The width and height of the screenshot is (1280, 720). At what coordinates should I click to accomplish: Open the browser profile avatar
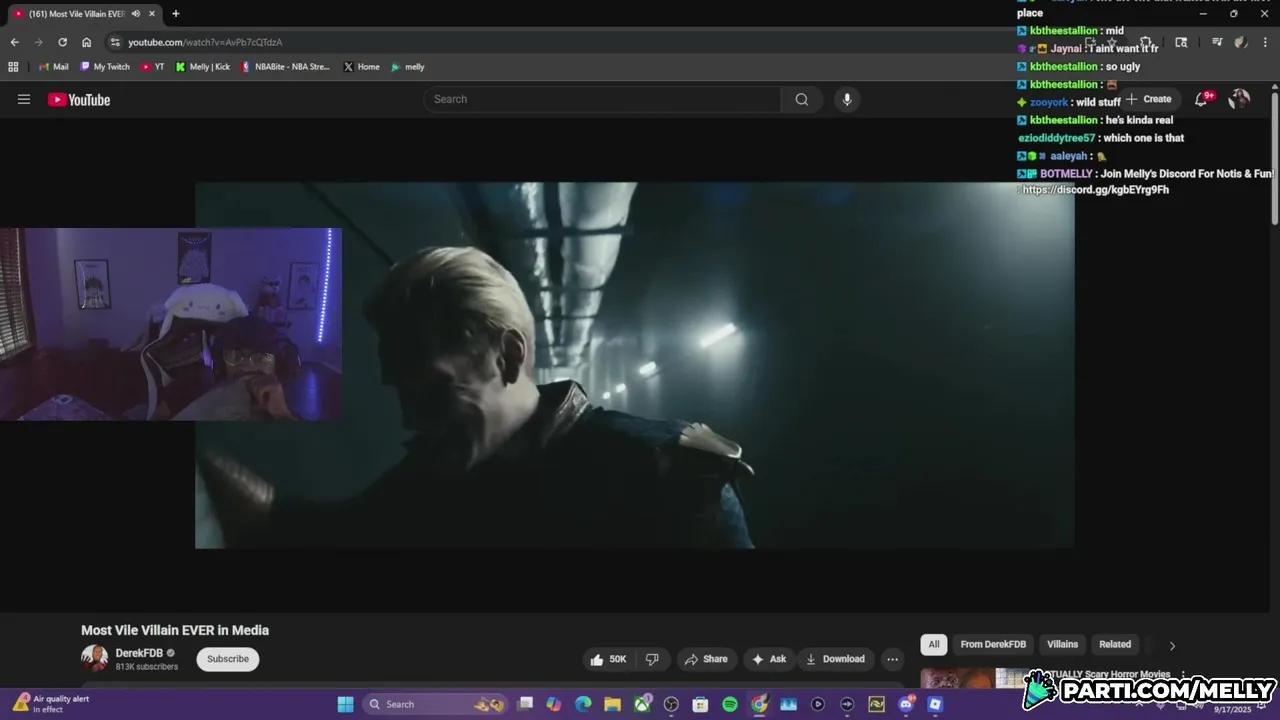pos(1241,42)
